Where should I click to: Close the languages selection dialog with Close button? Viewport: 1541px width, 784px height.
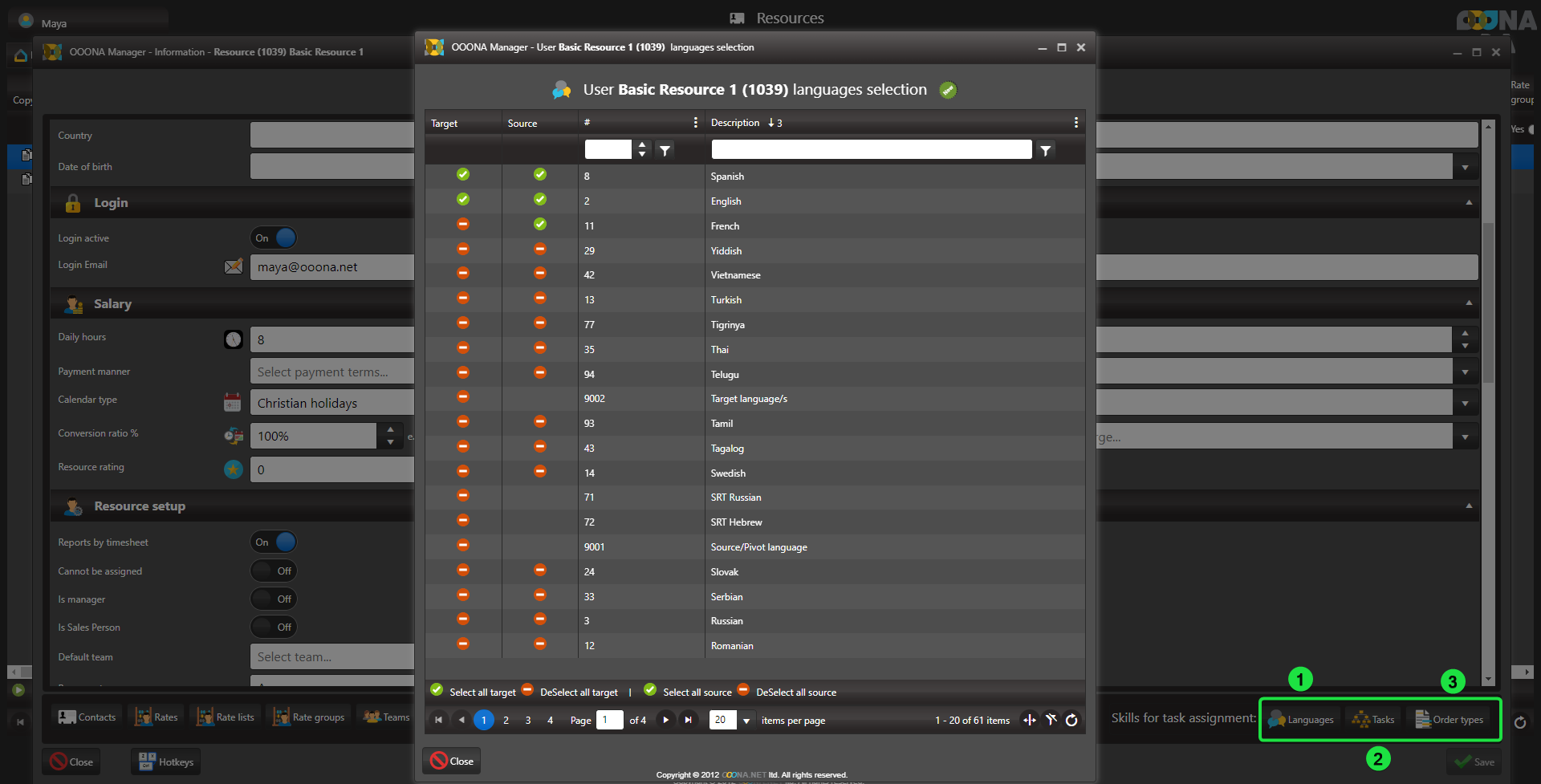tap(452, 761)
